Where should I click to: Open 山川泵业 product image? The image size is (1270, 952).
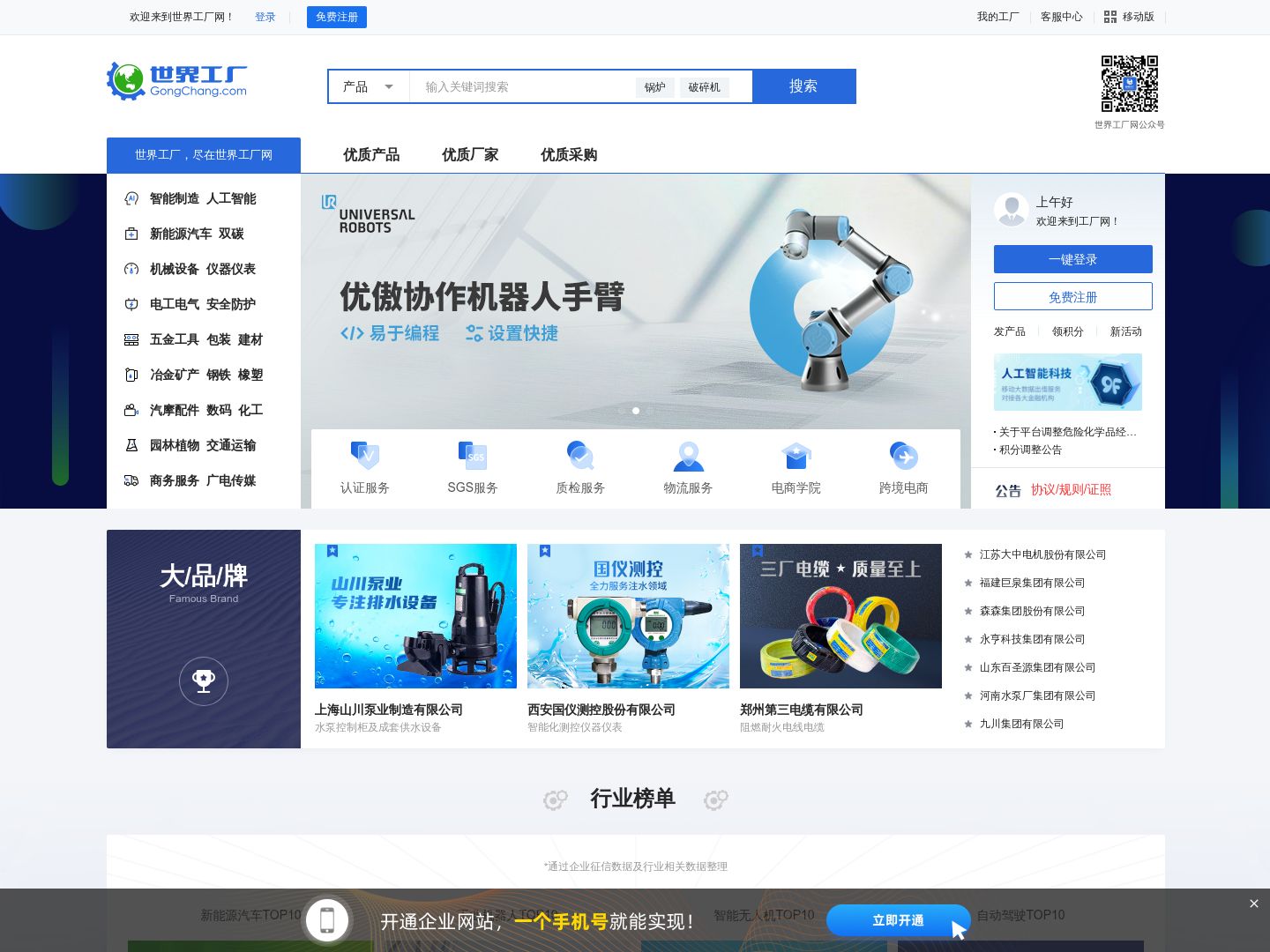click(415, 616)
